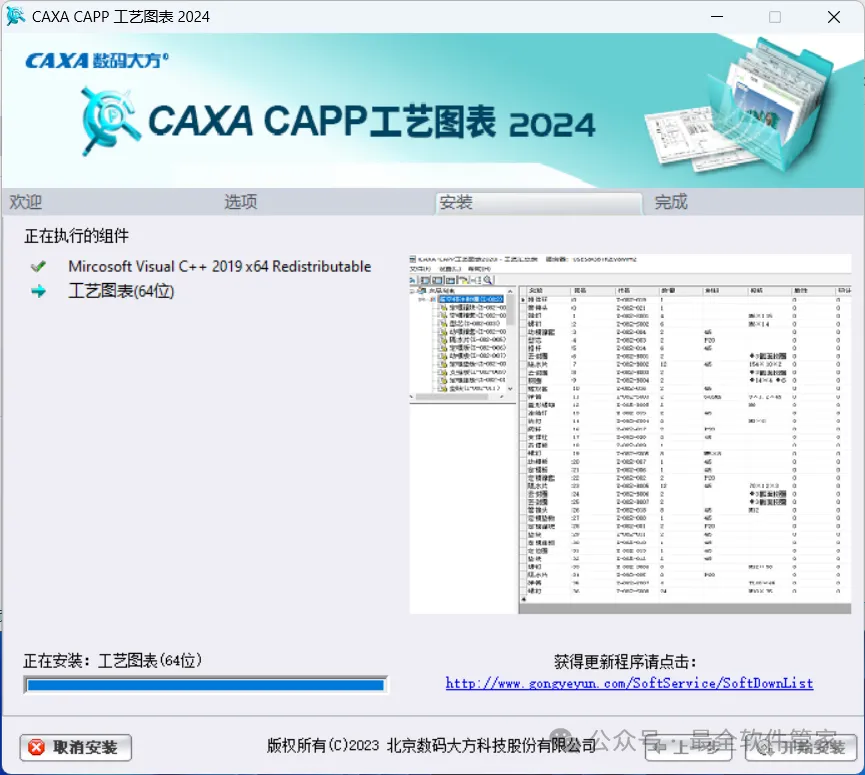
Task: Click the installation progress bar
Action: (x=205, y=685)
